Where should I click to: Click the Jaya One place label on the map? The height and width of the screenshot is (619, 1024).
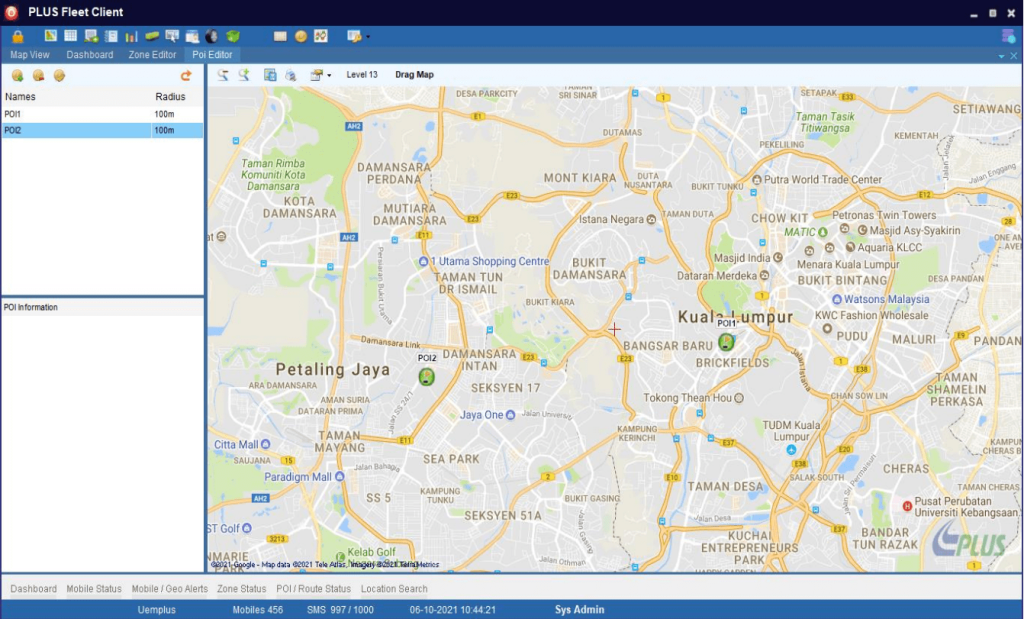click(x=481, y=415)
